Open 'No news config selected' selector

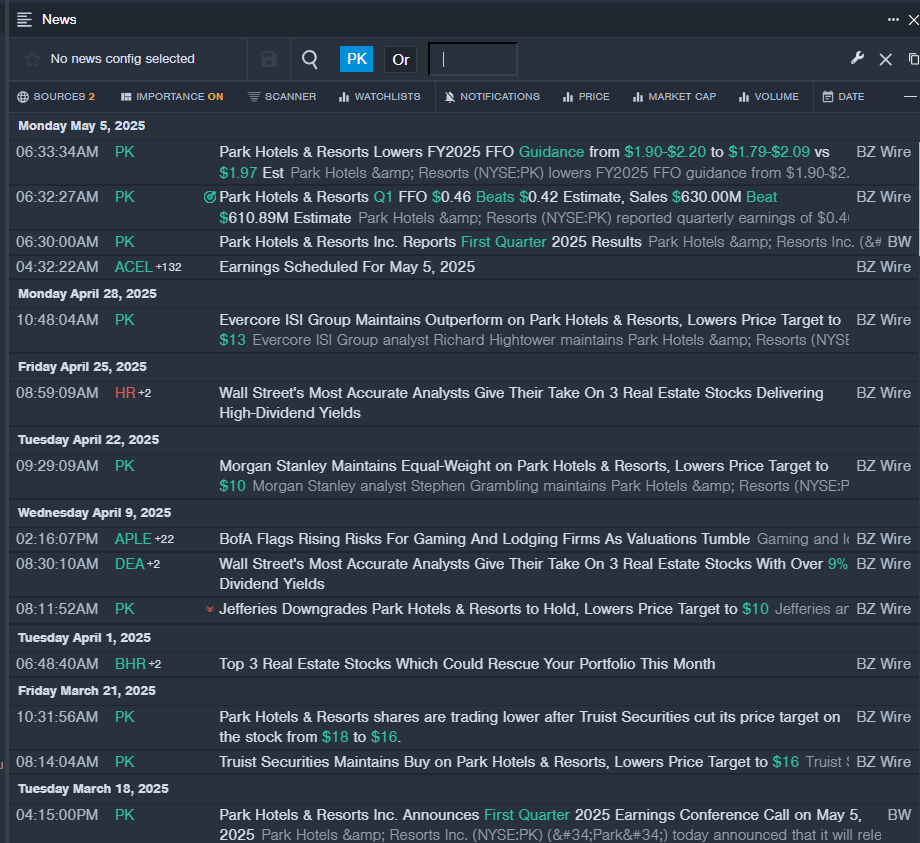122,59
